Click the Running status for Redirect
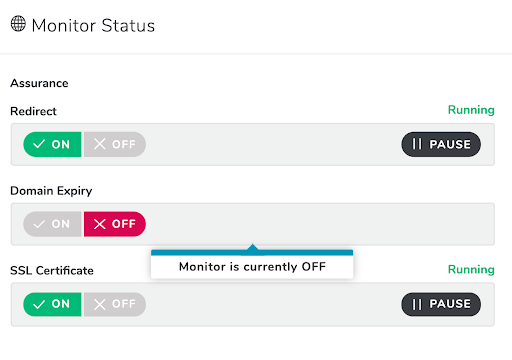 coord(471,110)
